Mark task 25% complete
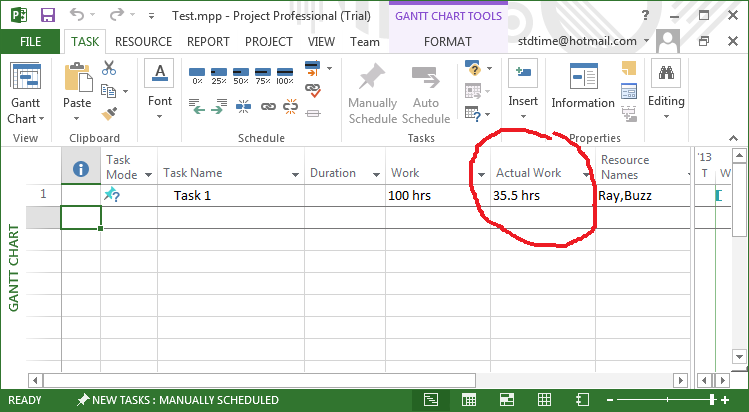Screen dimensions: 749x412 tap(219, 75)
